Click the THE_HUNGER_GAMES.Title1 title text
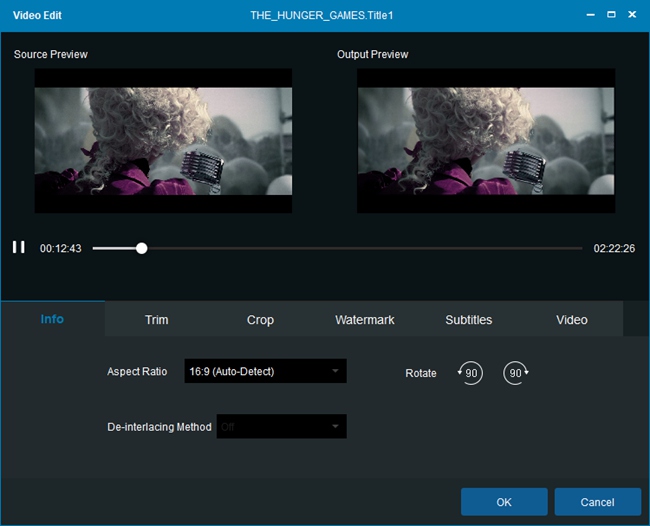This screenshot has width=650, height=526. [x=321, y=15]
